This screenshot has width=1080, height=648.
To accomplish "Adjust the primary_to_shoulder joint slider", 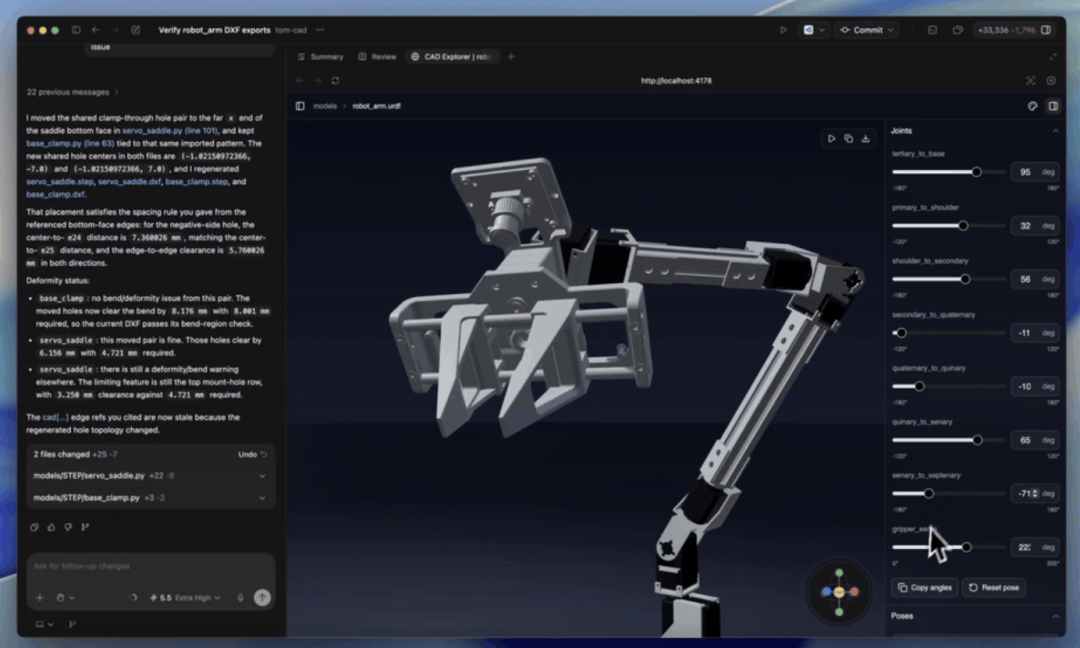I will pyautogui.click(x=963, y=225).
